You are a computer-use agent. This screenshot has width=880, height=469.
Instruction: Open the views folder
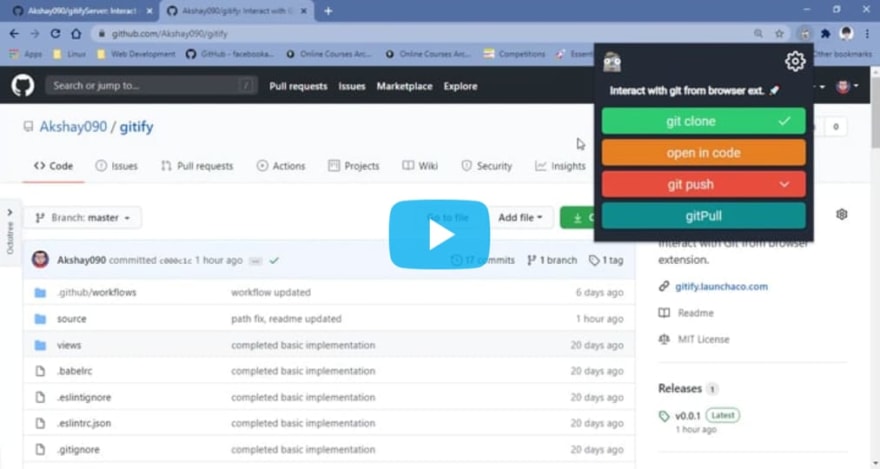(x=69, y=345)
